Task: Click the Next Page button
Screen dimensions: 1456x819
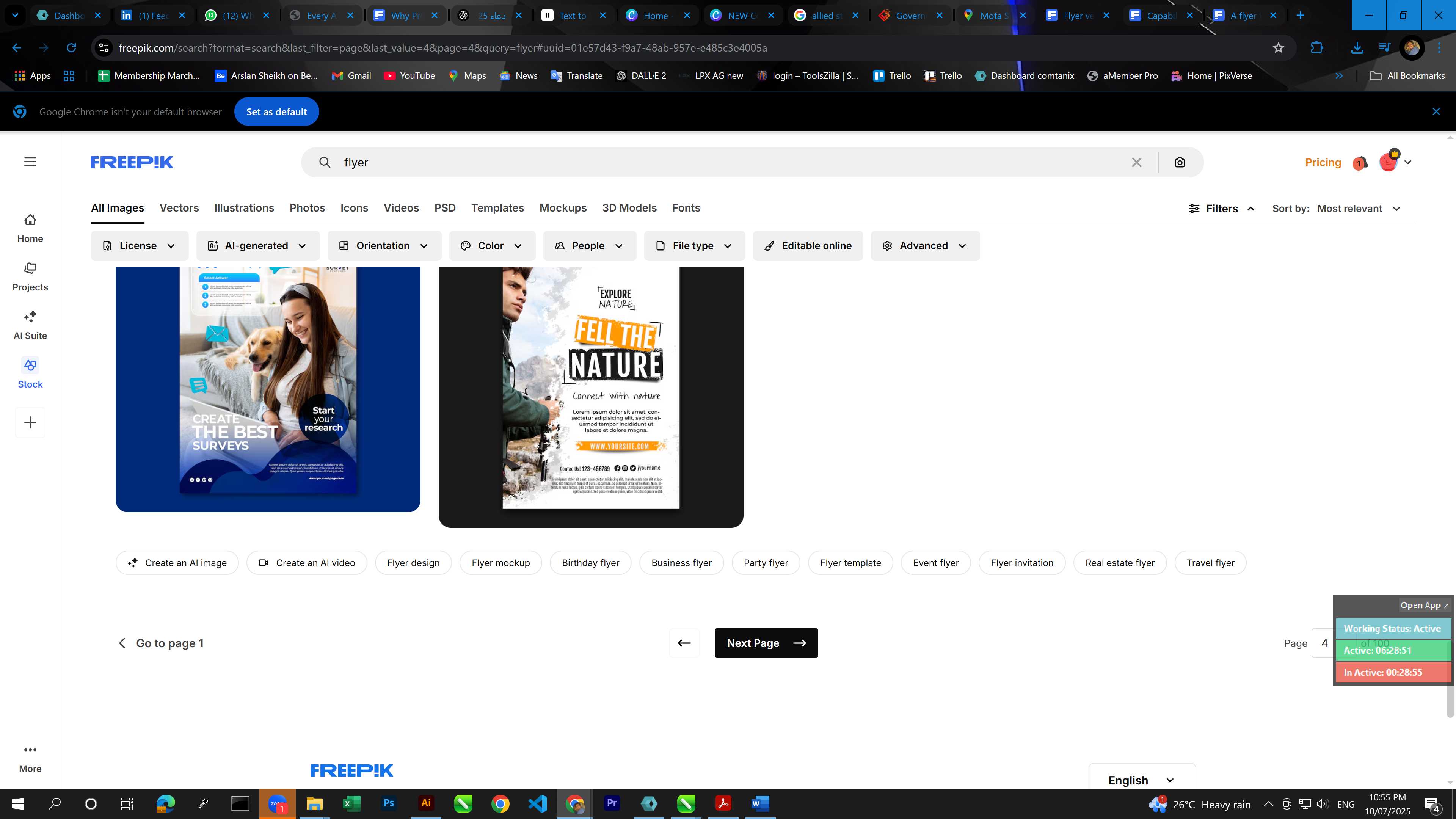Action: [766, 643]
